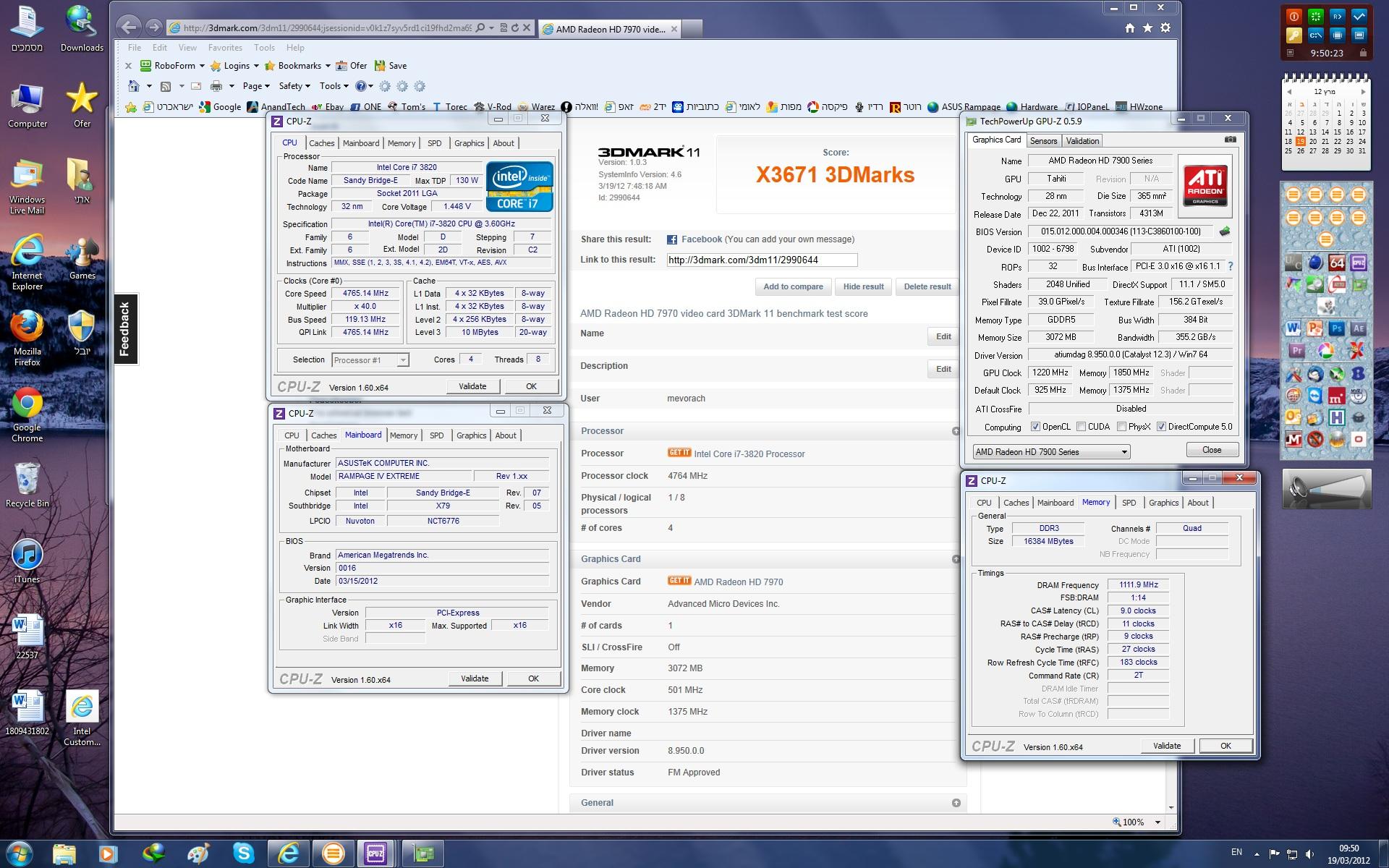Open the AMD Radeon HD 7900 Series dropdown
1389x868 pixels.
pyautogui.click(x=1051, y=452)
